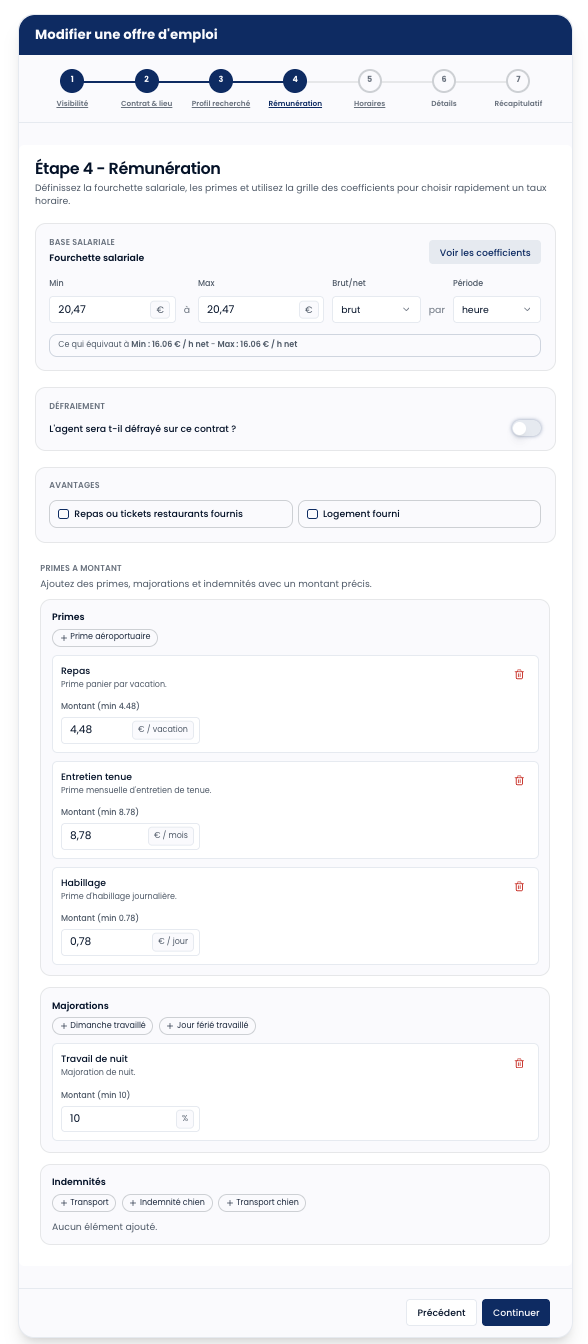Click the Précédent button
The width and height of the screenshot is (588, 1344).
pos(441,1313)
